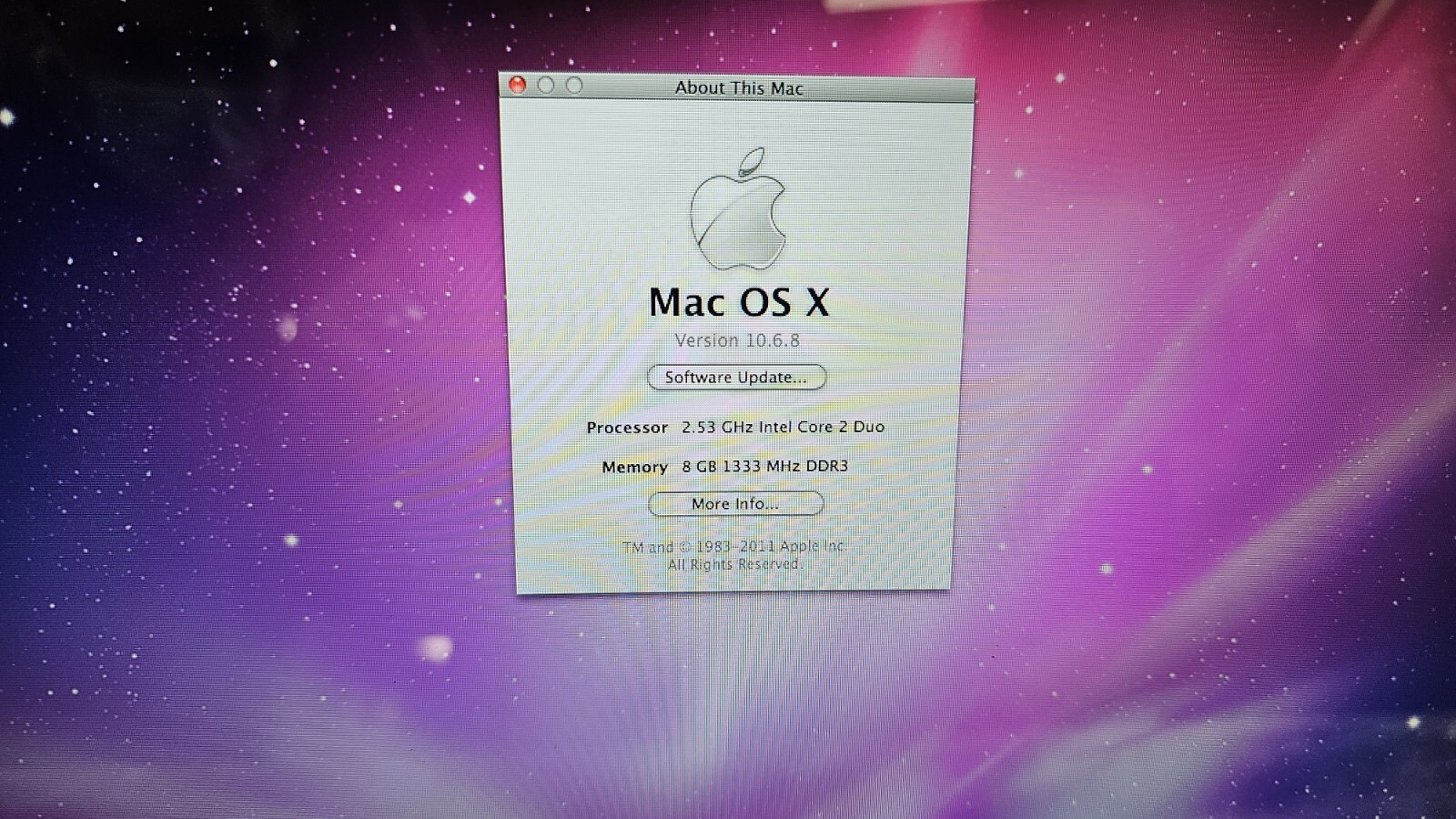Click the Apple logo image
The image size is (1456, 819).
[x=738, y=209]
